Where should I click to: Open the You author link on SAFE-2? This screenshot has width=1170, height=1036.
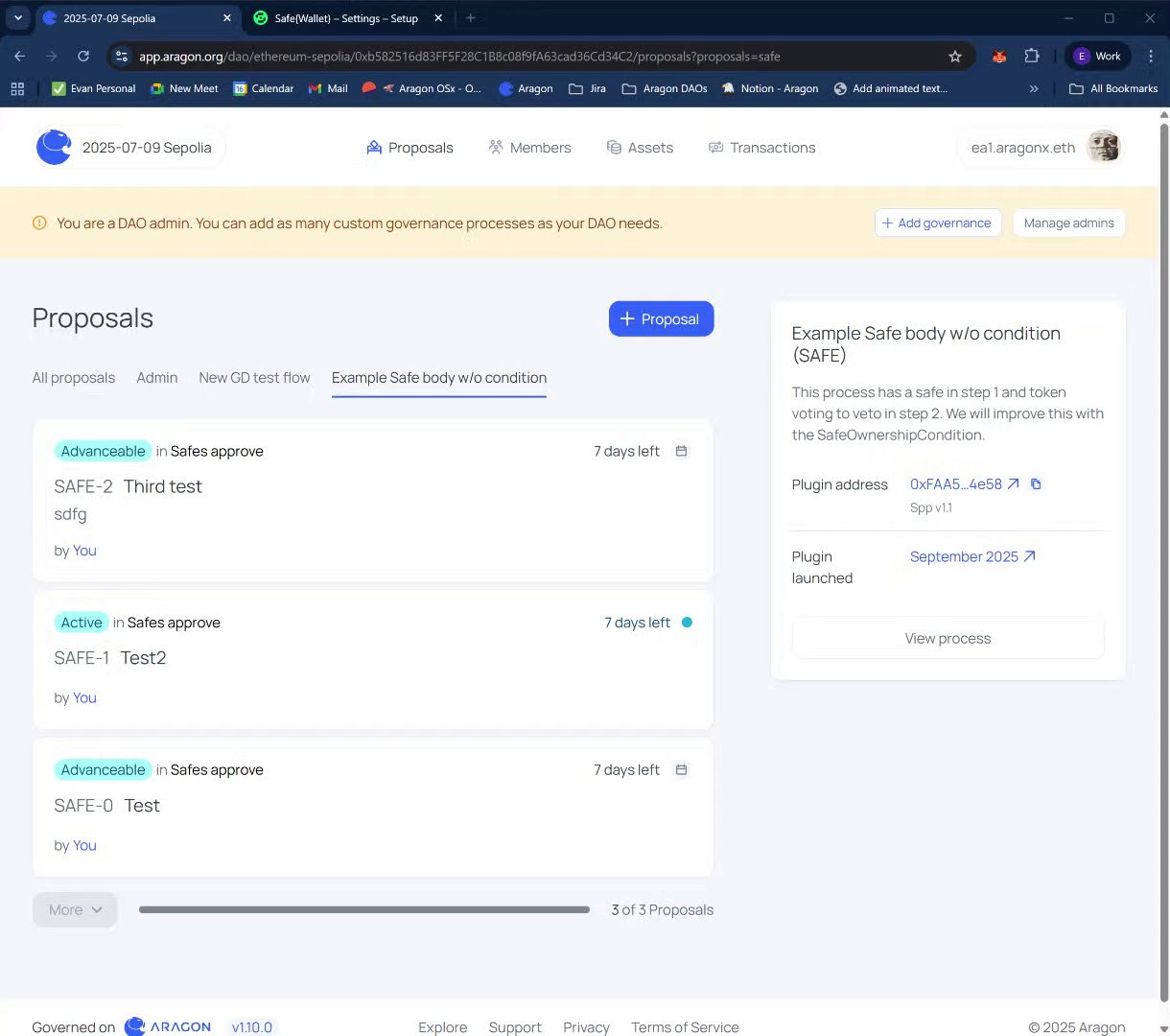(x=85, y=551)
